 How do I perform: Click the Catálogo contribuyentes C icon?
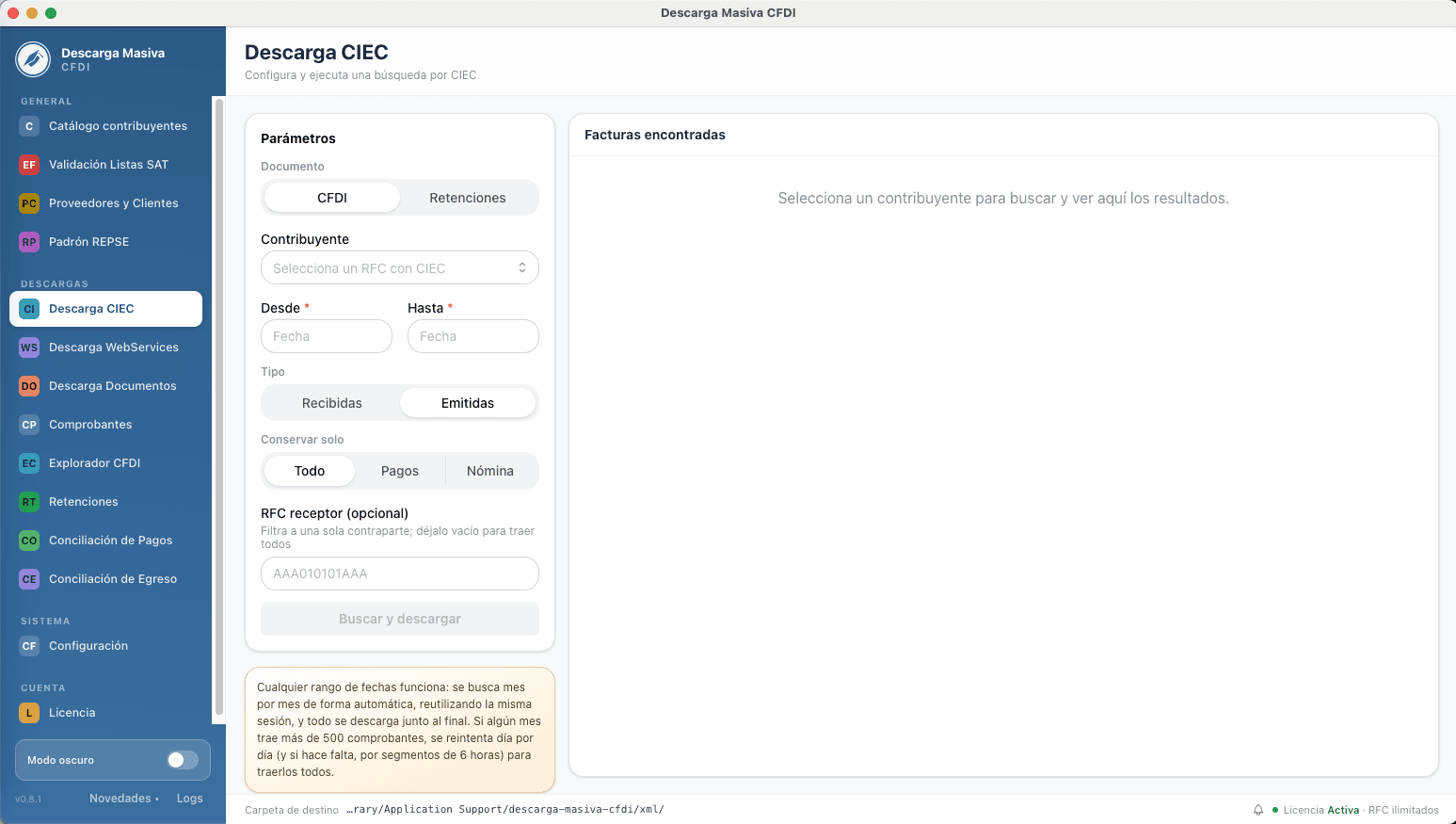pos(29,126)
